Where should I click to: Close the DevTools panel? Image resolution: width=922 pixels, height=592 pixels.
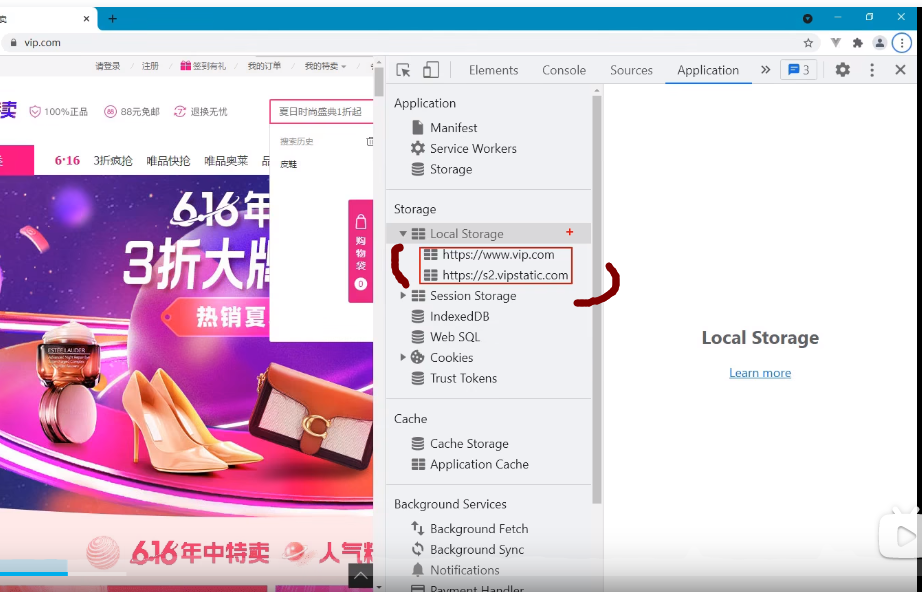pos(900,70)
